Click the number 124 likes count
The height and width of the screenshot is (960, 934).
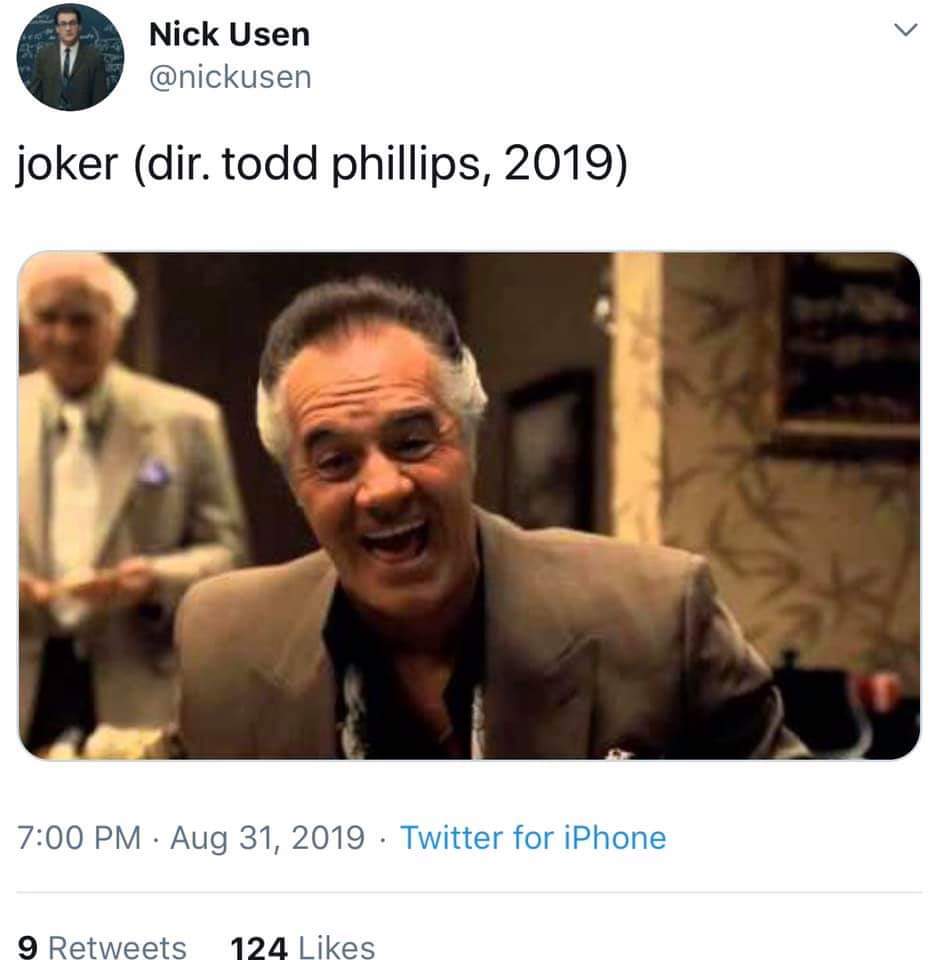point(259,947)
